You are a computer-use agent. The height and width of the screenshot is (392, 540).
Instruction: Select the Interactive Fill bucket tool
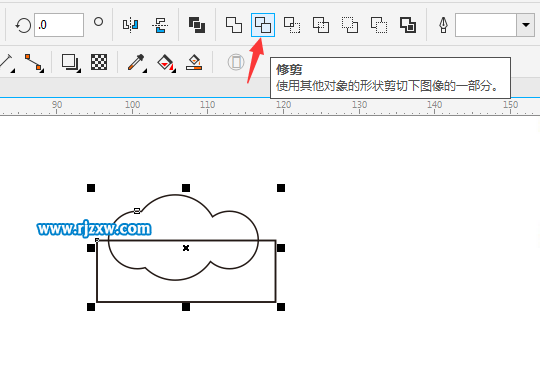point(166,63)
